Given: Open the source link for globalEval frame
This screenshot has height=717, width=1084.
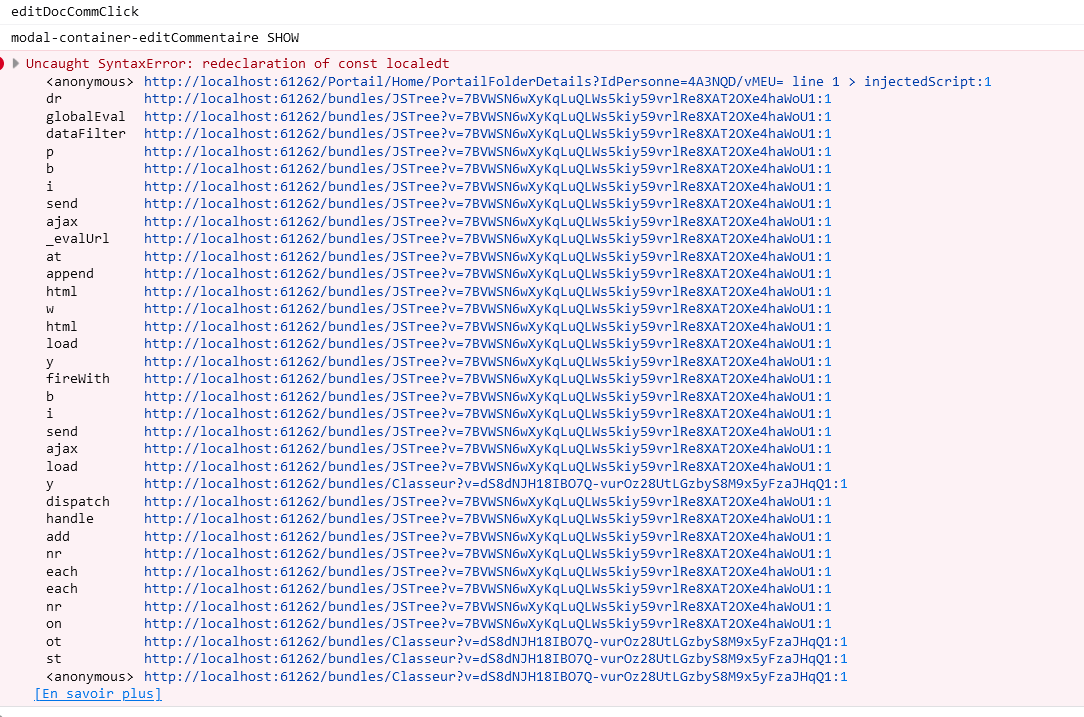Looking at the screenshot, I should coord(487,117).
